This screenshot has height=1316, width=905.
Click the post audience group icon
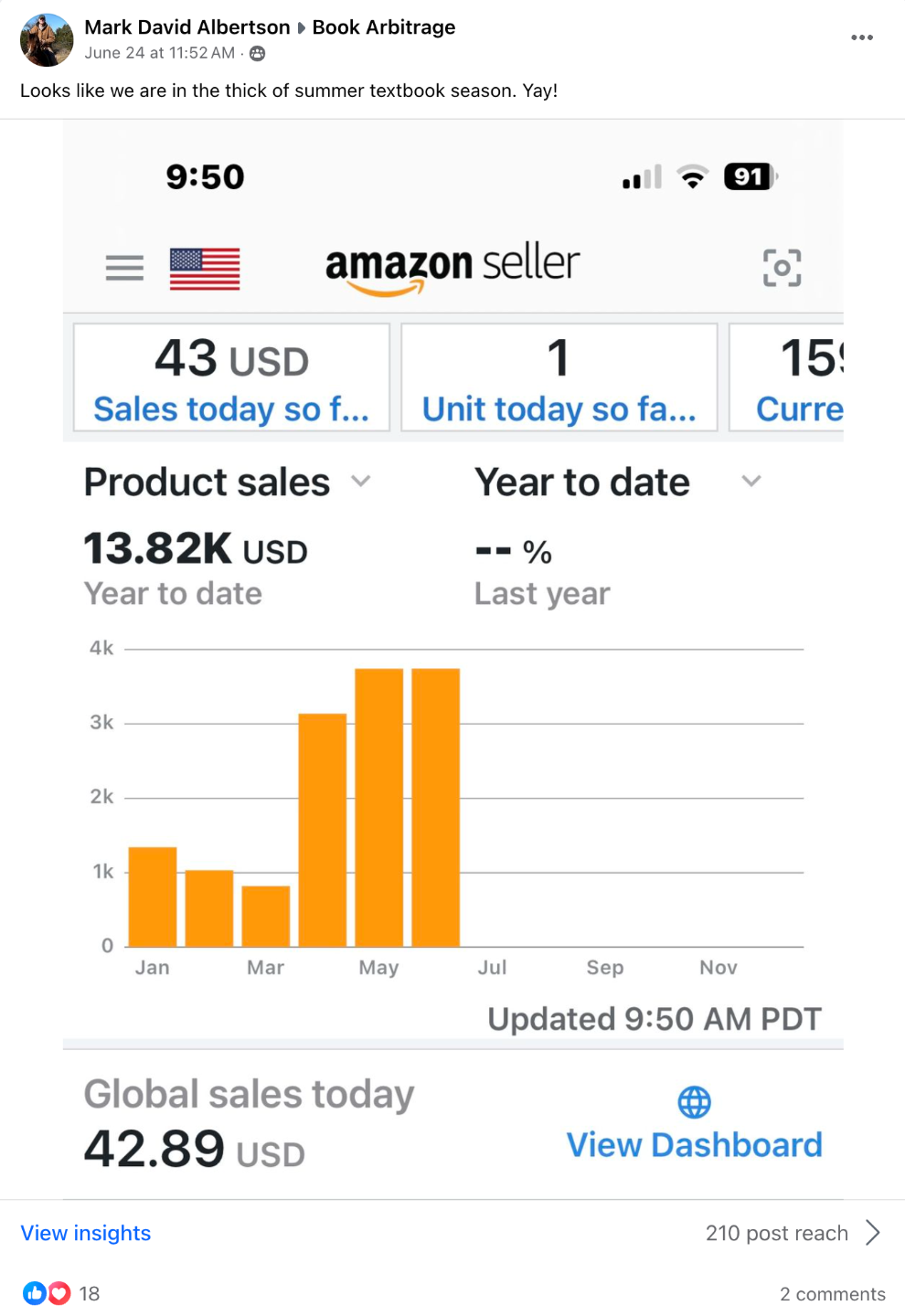pos(258,54)
